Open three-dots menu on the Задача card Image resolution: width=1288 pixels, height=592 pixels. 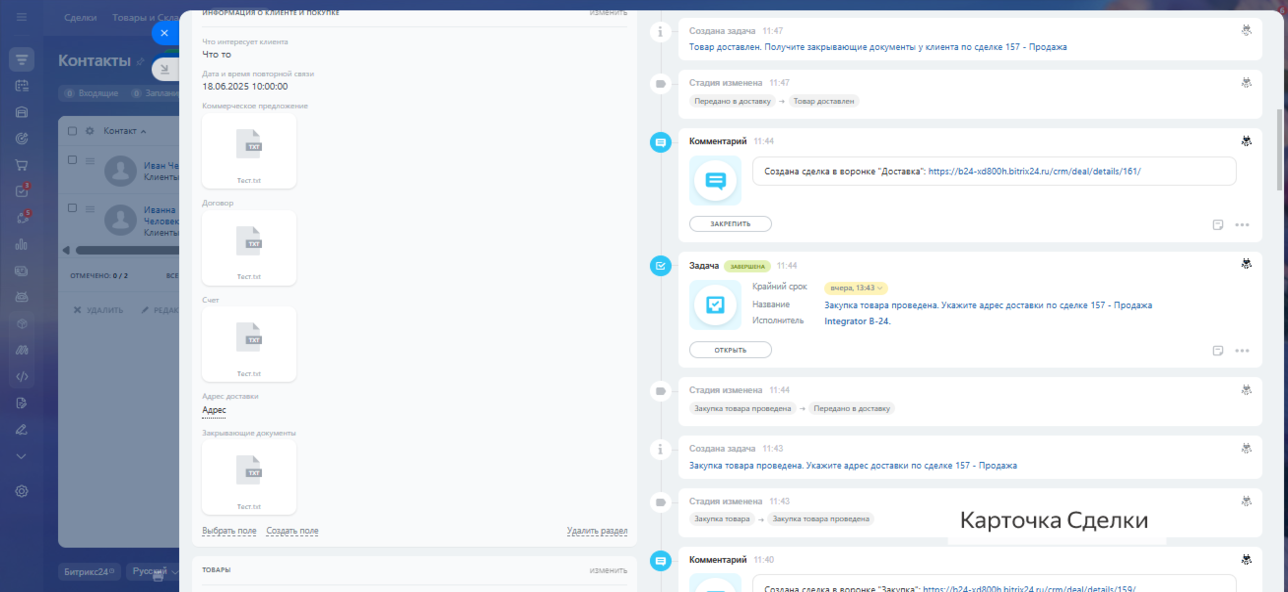point(1242,350)
